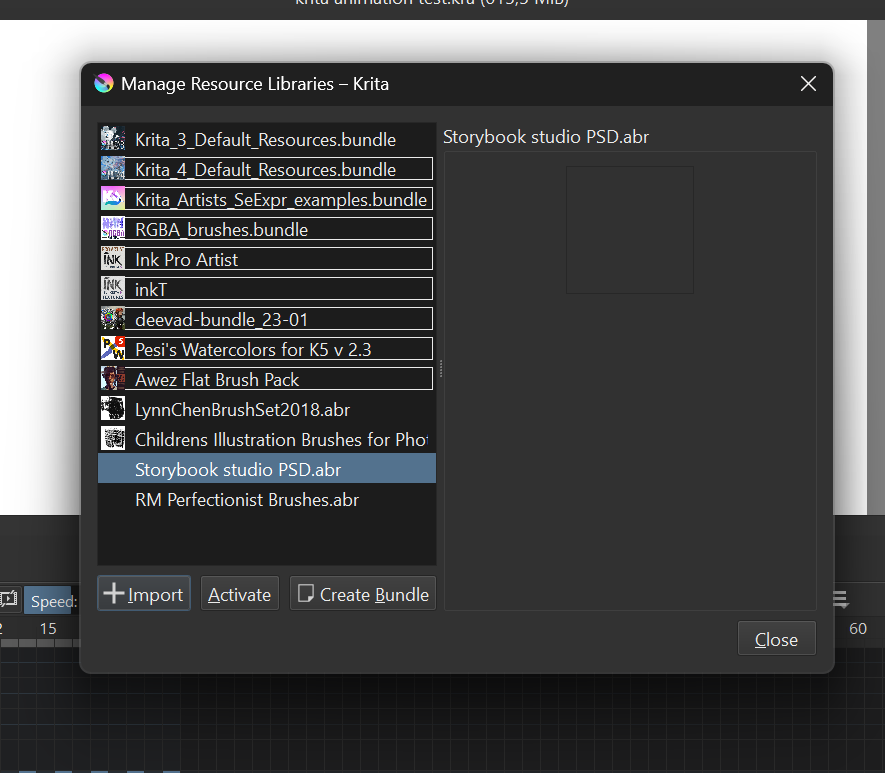Click the splitter handle between panels

pyautogui.click(x=440, y=368)
